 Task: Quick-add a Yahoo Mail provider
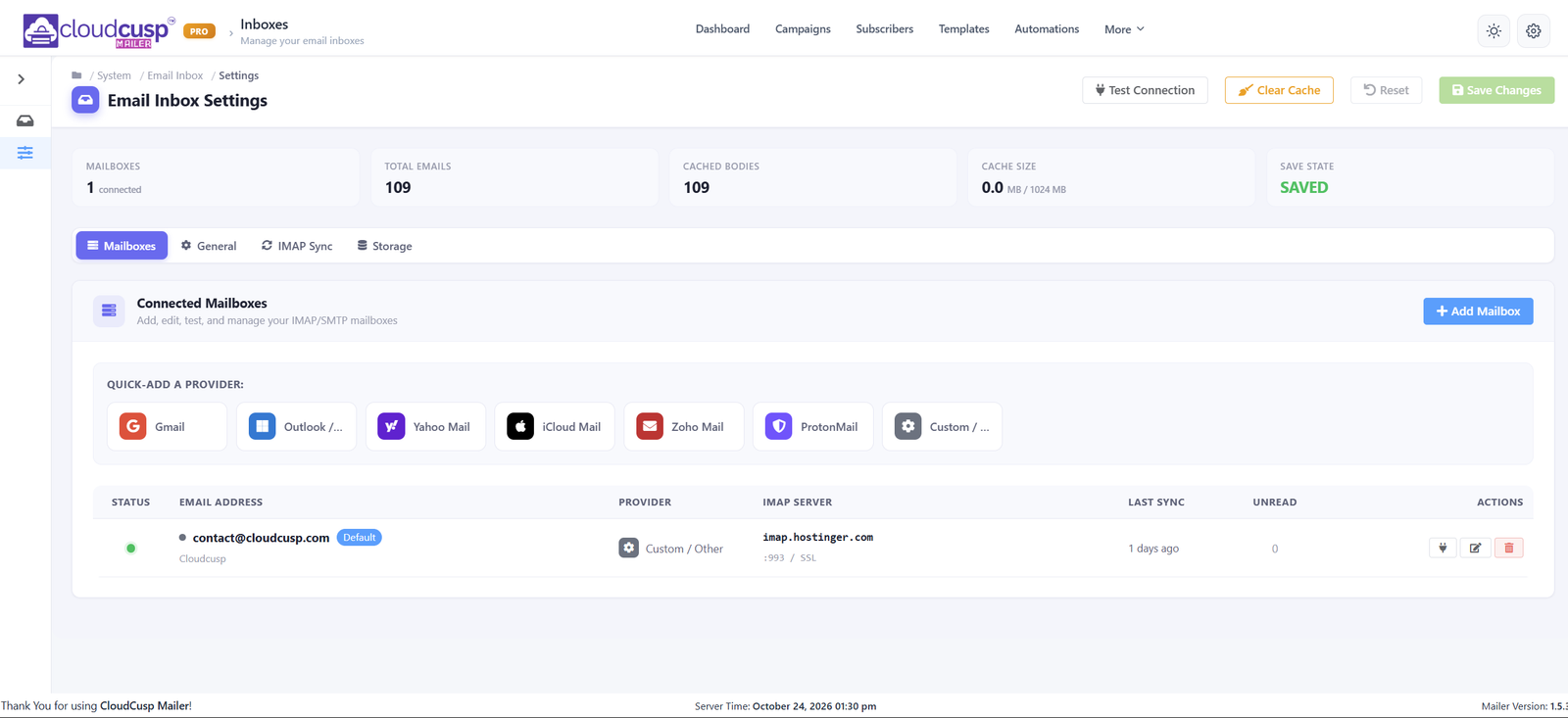(x=425, y=427)
